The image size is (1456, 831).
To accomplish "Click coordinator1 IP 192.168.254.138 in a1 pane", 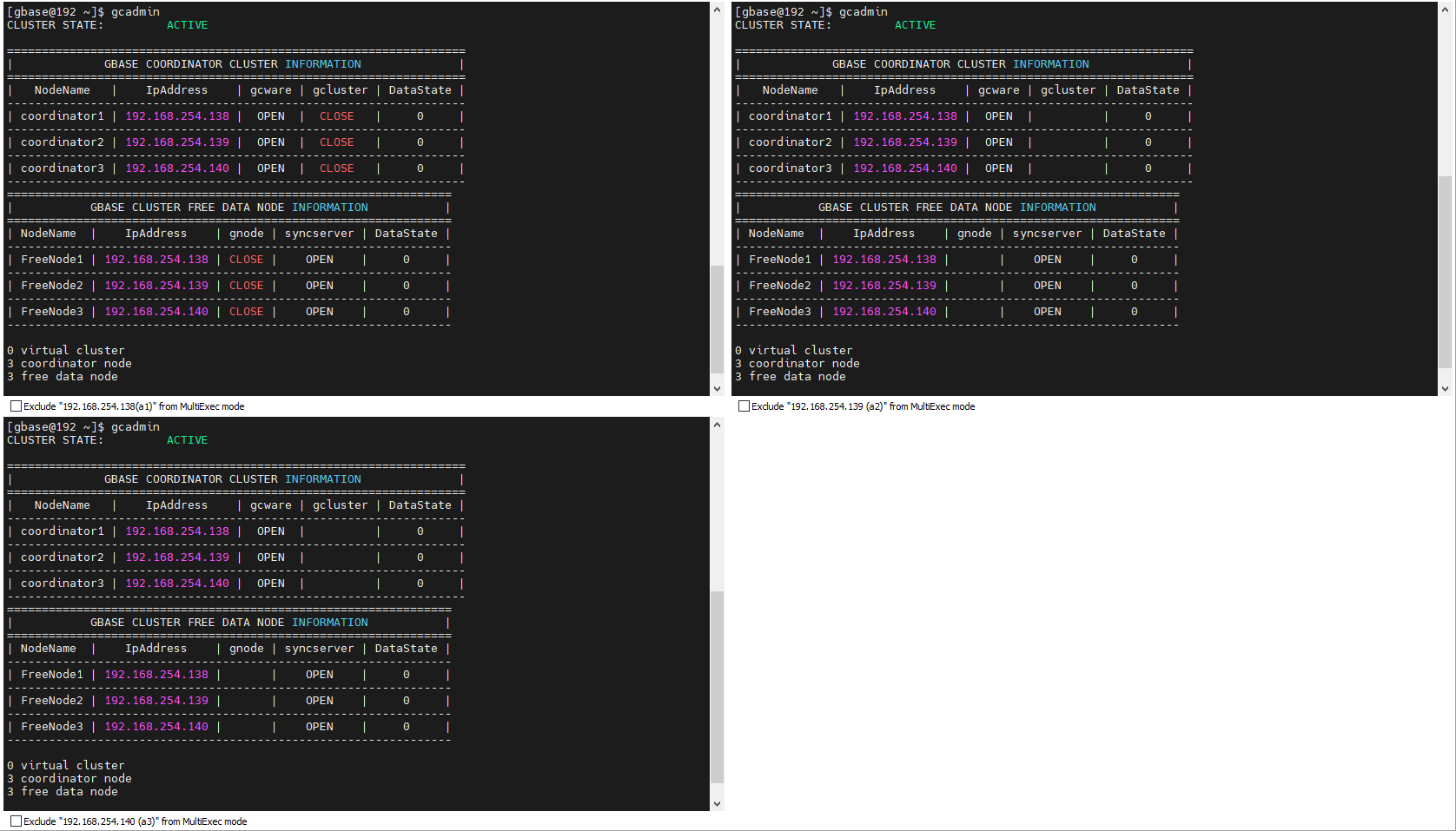I will [x=177, y=116].
